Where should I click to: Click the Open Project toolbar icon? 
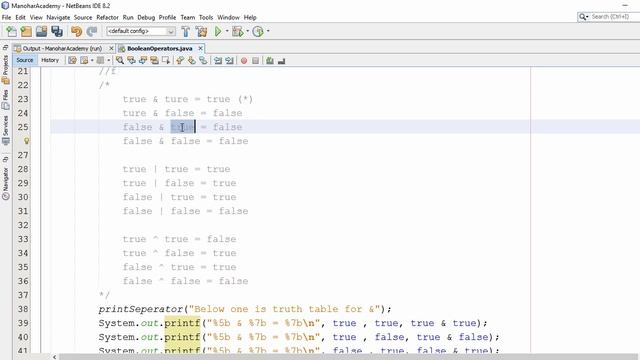(41, 31)
